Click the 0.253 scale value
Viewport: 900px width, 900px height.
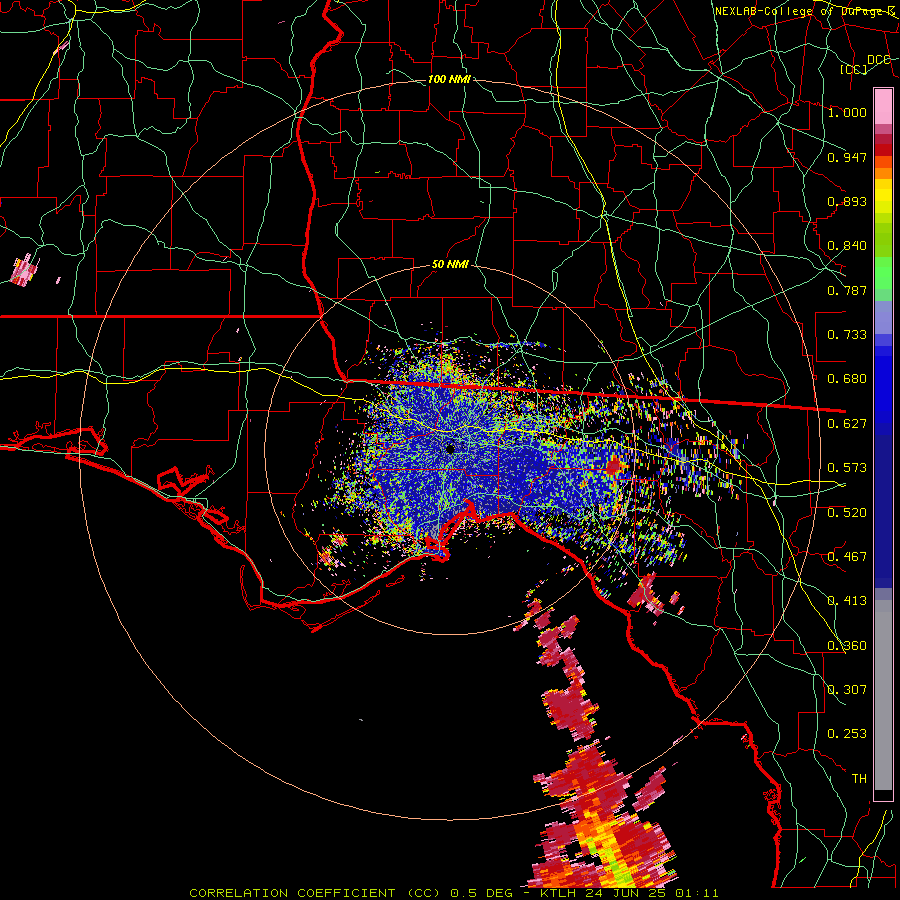pyautogui.click(x=847, y=734)
